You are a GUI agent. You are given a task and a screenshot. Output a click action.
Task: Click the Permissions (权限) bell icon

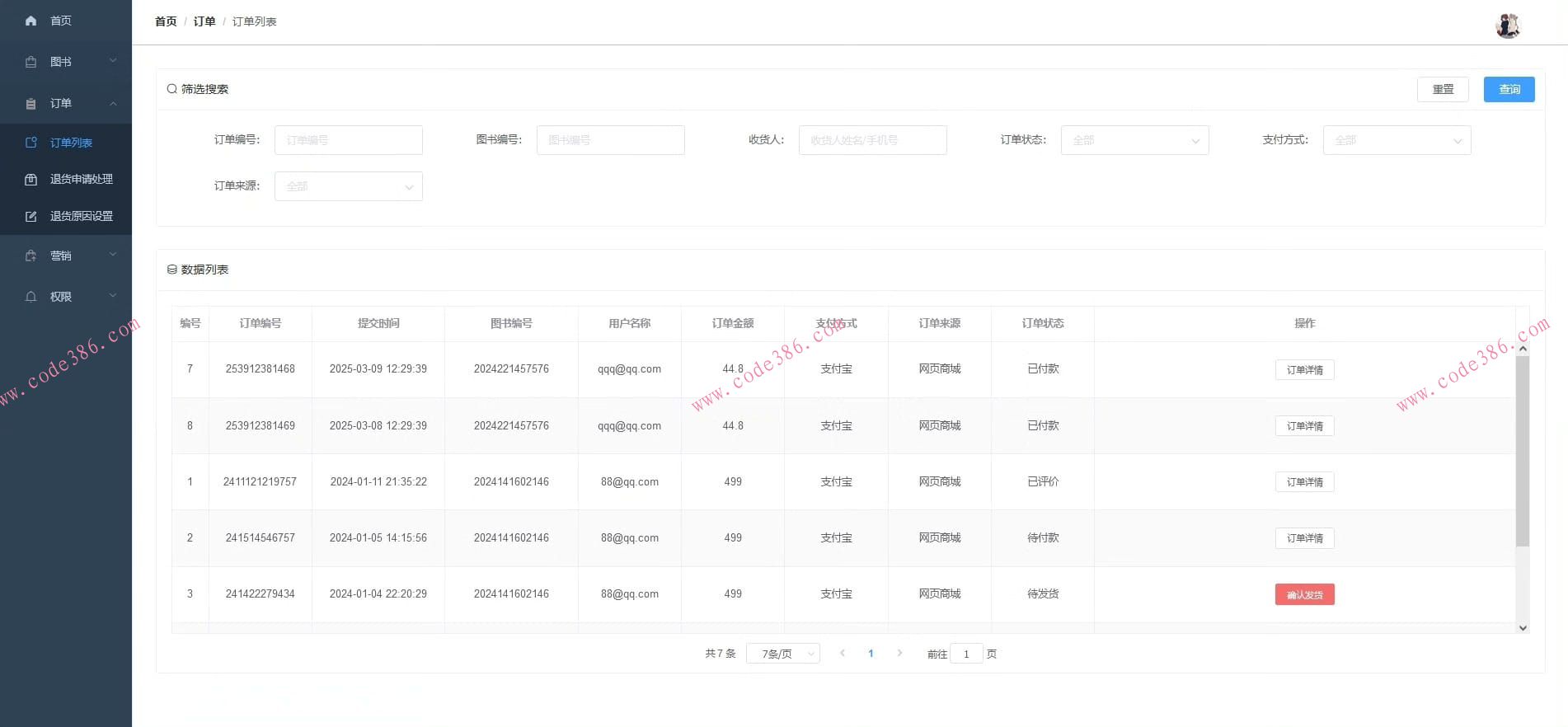point(31,297)
